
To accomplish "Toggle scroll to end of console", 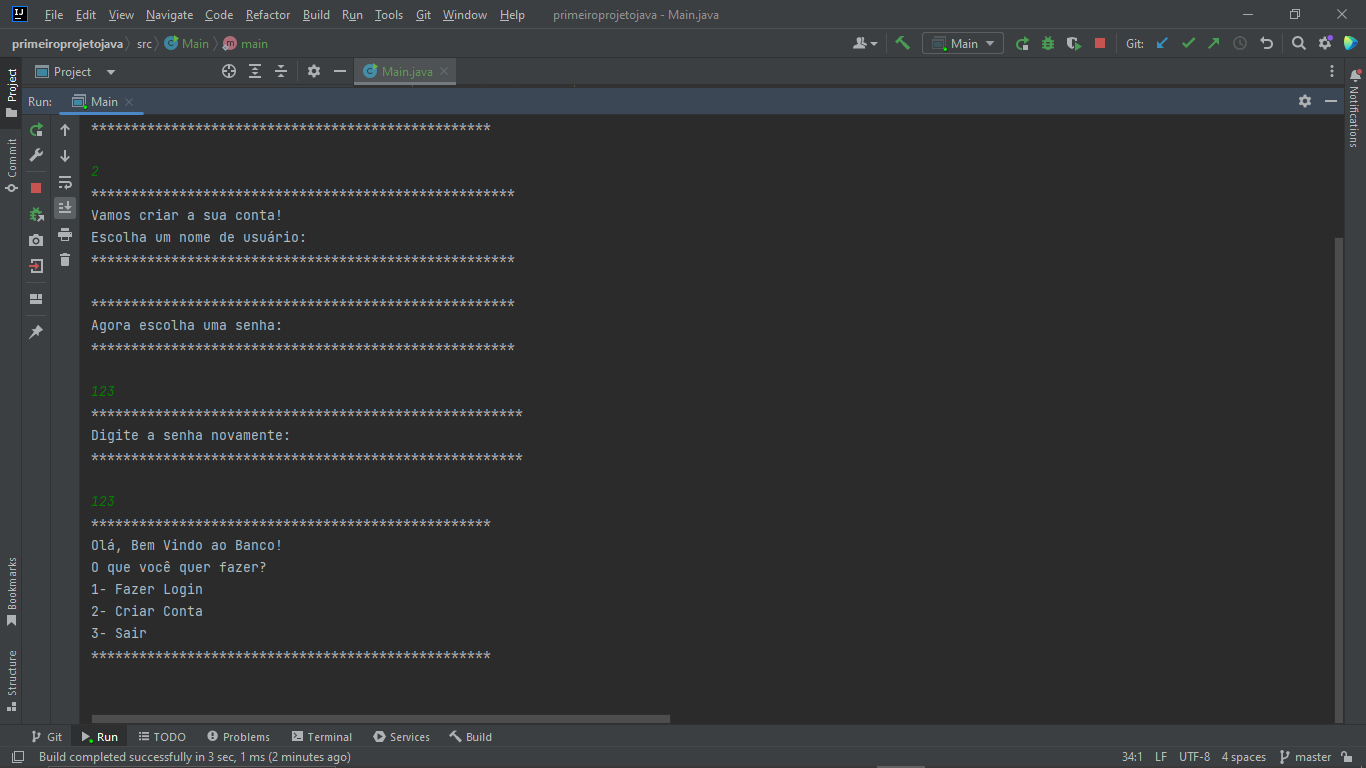I will pyautogui.click(x=65, y=208).
